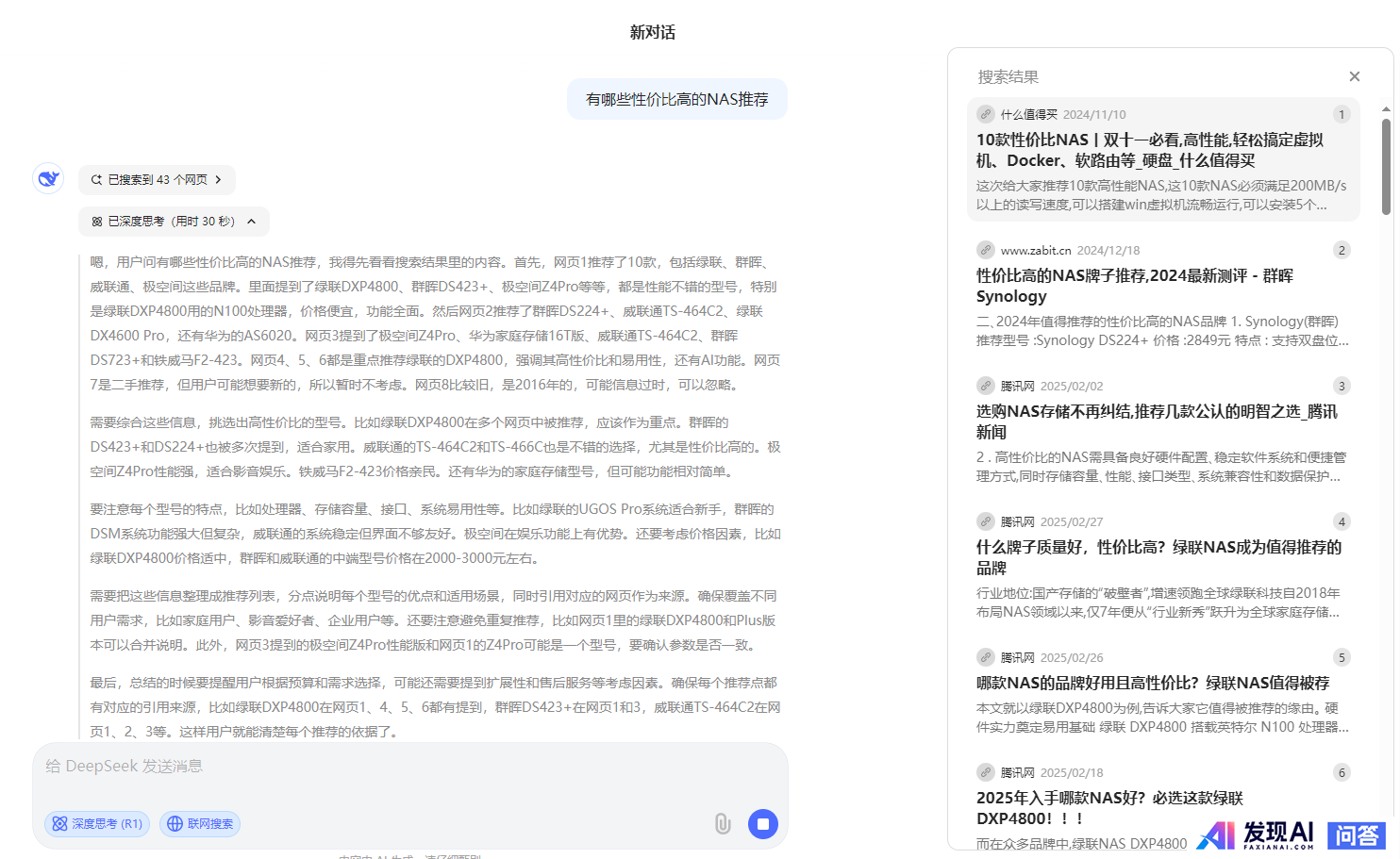The image size is (1400, 859).
Task: Click the paperclip attach file icon
Action: [723, 824]
